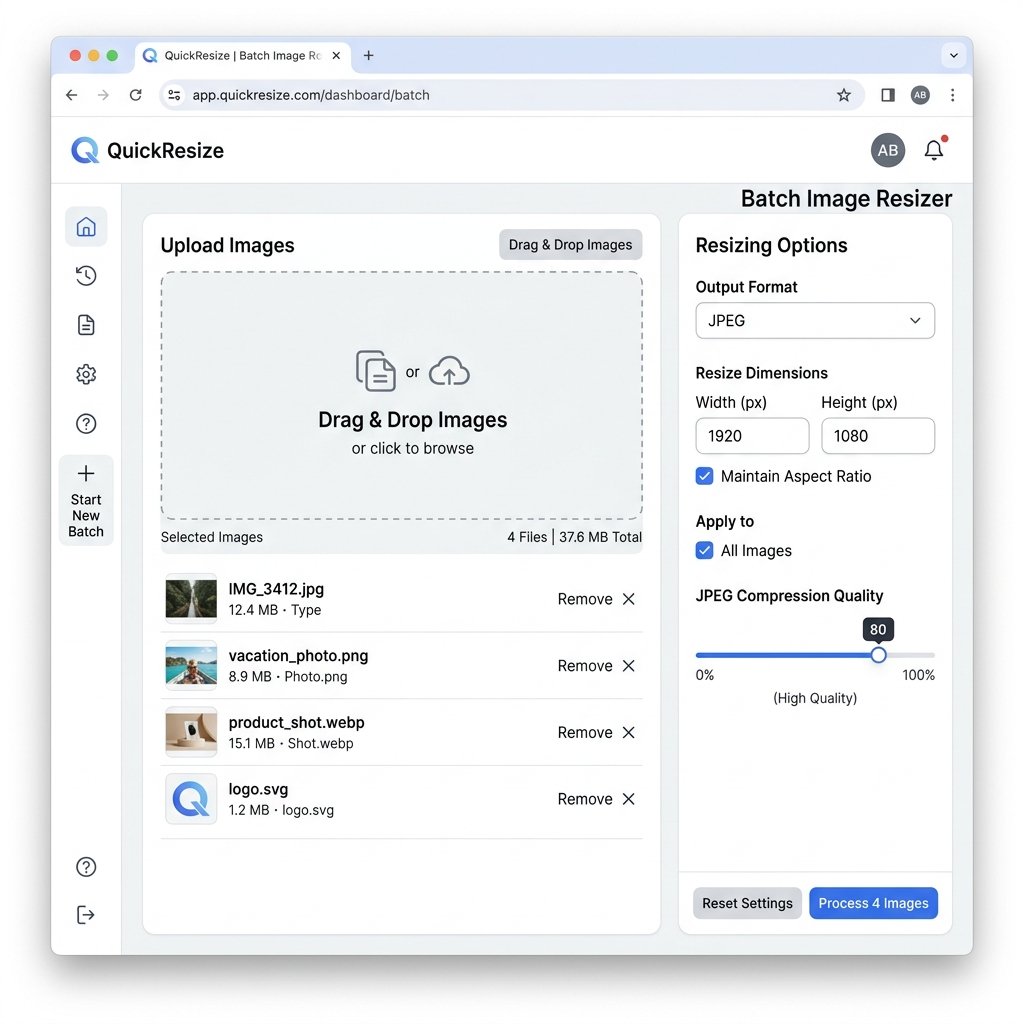
Task: Click "or click to browse" text
Action: [412, 449]
